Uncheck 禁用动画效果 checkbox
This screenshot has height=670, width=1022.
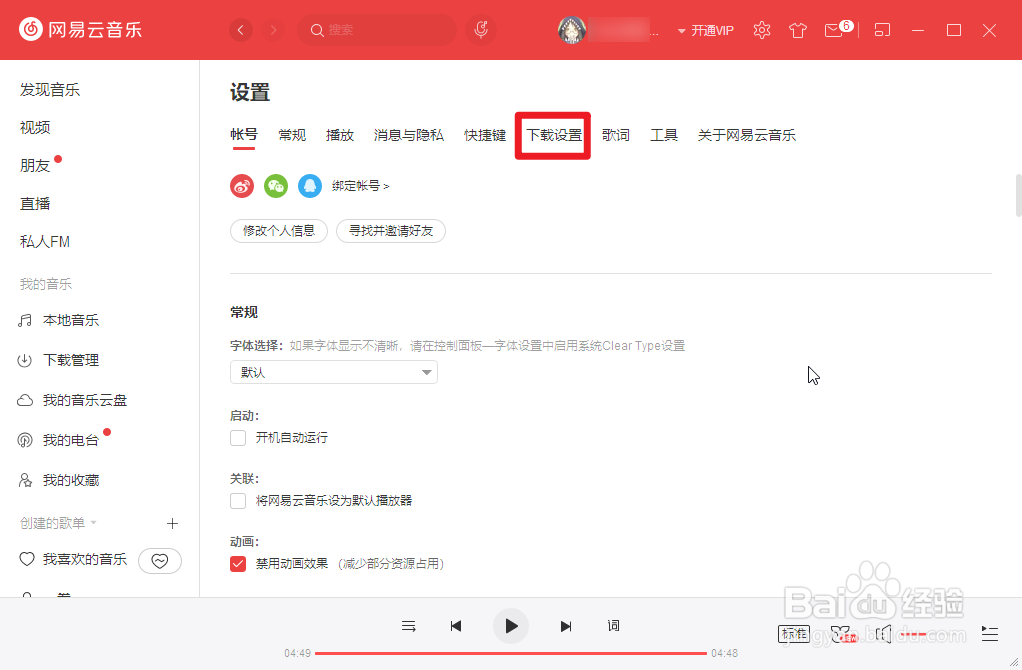click(x=238, y=564)
